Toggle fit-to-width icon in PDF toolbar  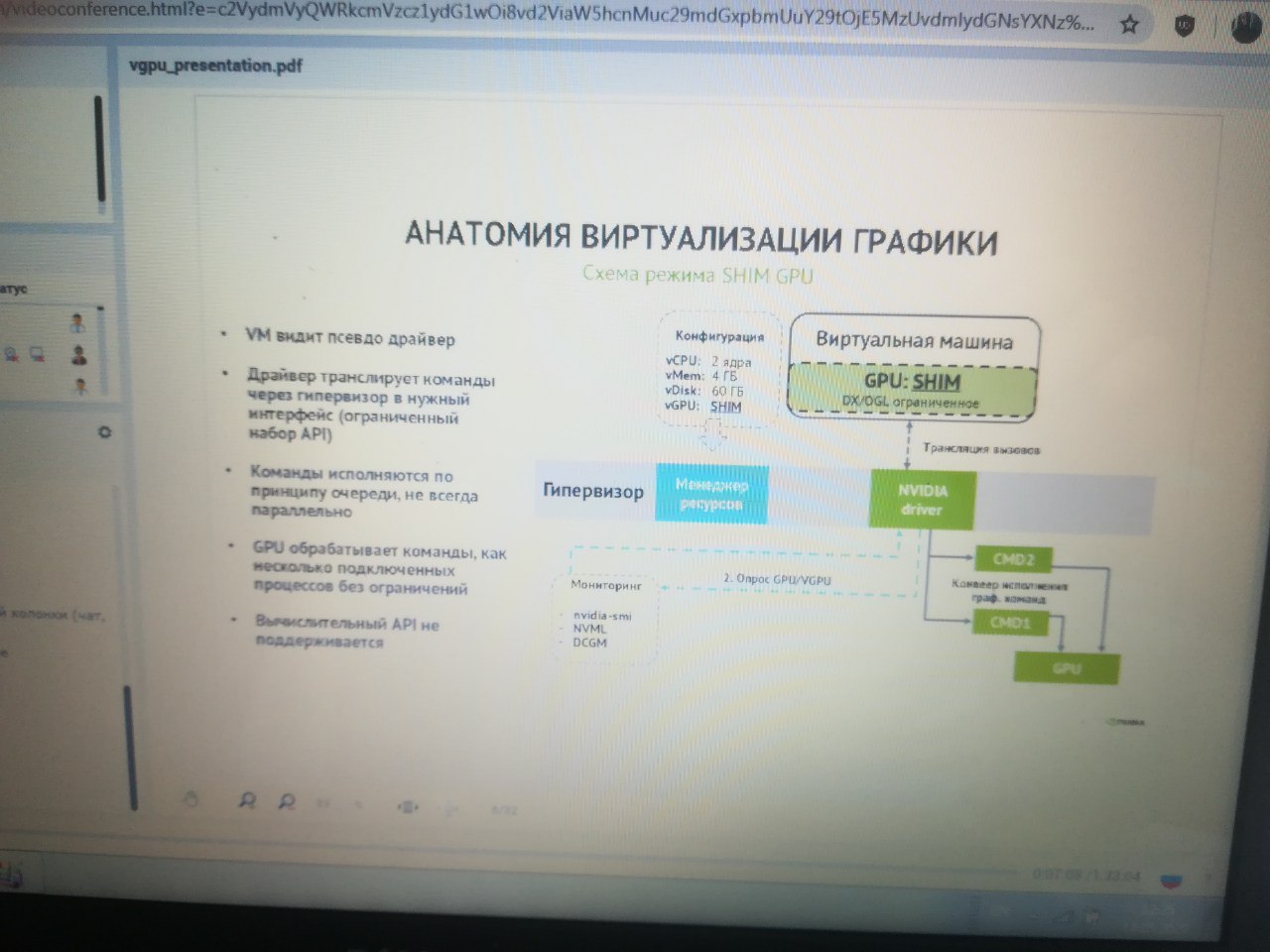point(407,807)
